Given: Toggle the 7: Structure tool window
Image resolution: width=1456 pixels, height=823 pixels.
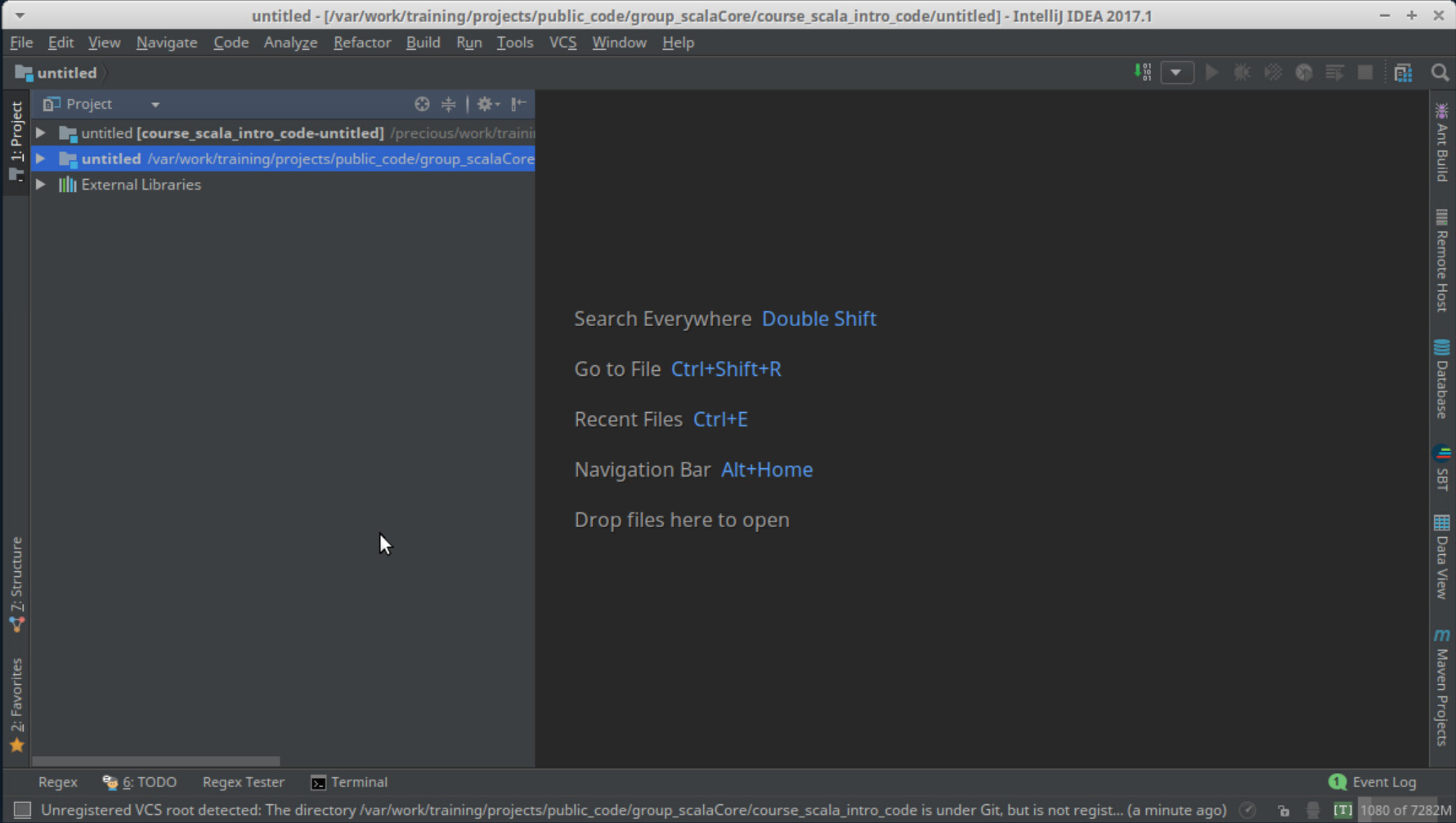Looking at the screenshot, I should click(16, 584).
